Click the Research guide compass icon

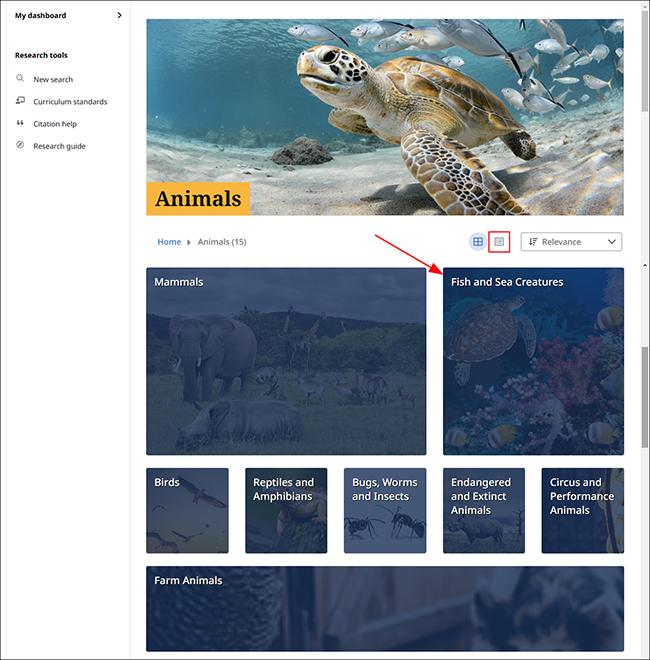click(20, 145)
